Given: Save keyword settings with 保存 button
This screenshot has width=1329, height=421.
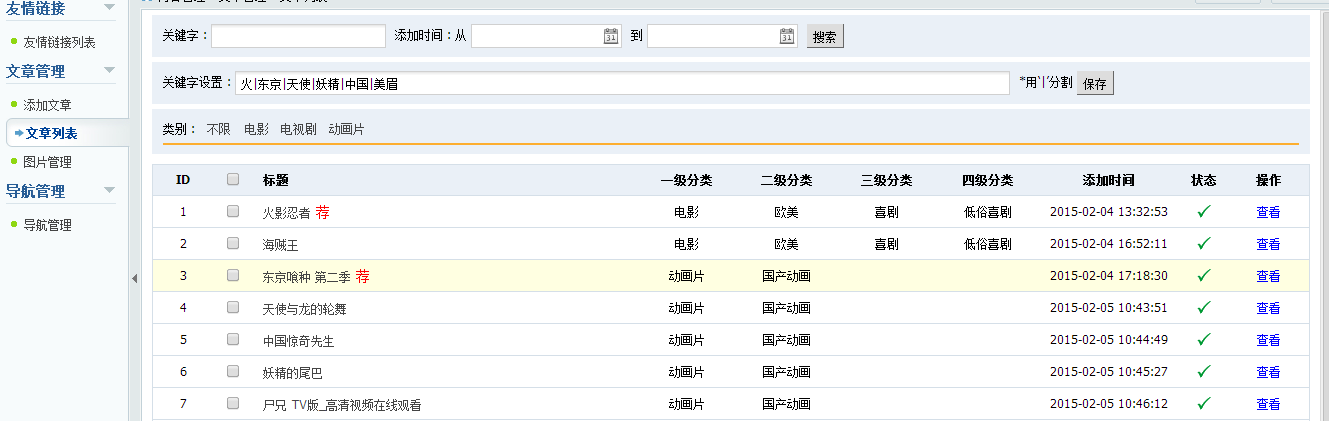Looking at the screenshot, I should coord(1095,84).
